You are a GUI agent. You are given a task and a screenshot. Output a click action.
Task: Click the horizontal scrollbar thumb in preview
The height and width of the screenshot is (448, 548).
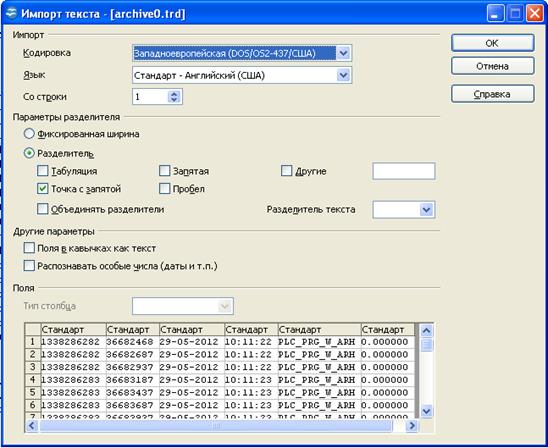point(216,426)
